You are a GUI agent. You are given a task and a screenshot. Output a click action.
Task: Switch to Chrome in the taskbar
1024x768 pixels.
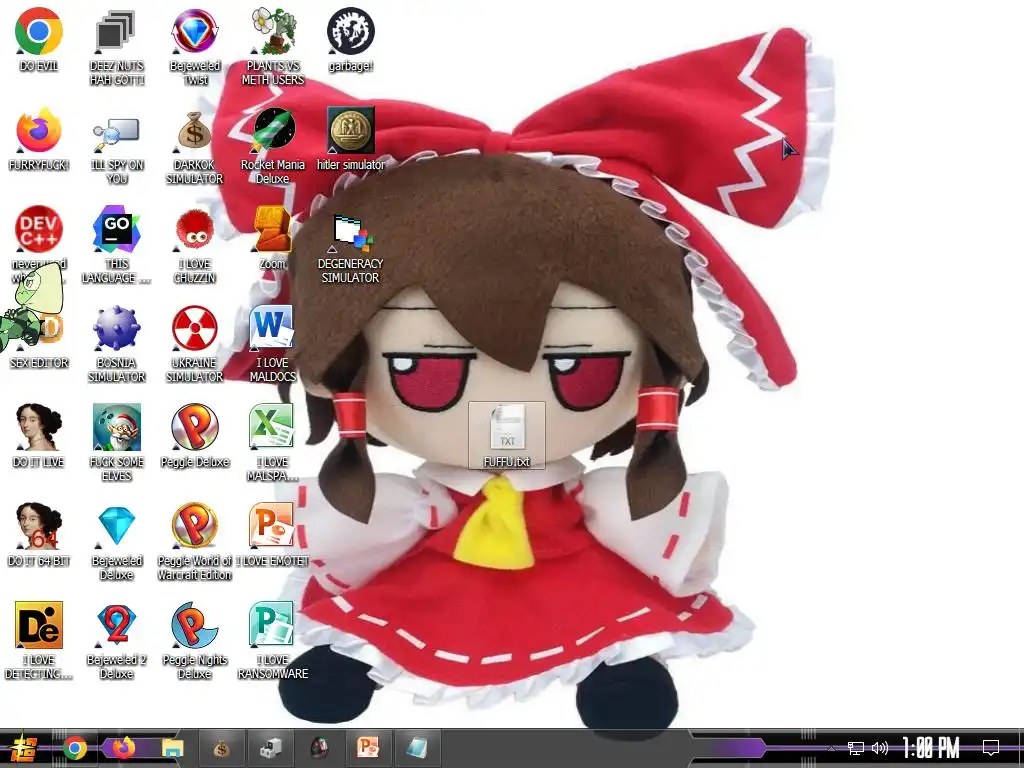pyautogui.click(x=75, y=748)
